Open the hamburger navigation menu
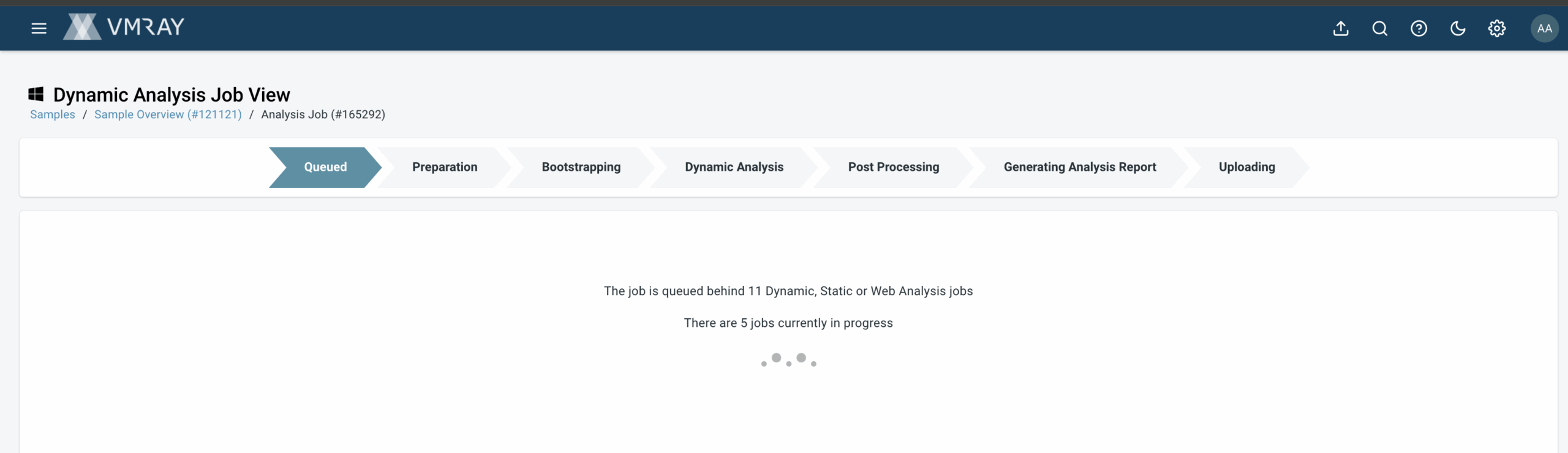Image resolution: width=1568 pixels, height=453 pixels. [x=39, y=28]
